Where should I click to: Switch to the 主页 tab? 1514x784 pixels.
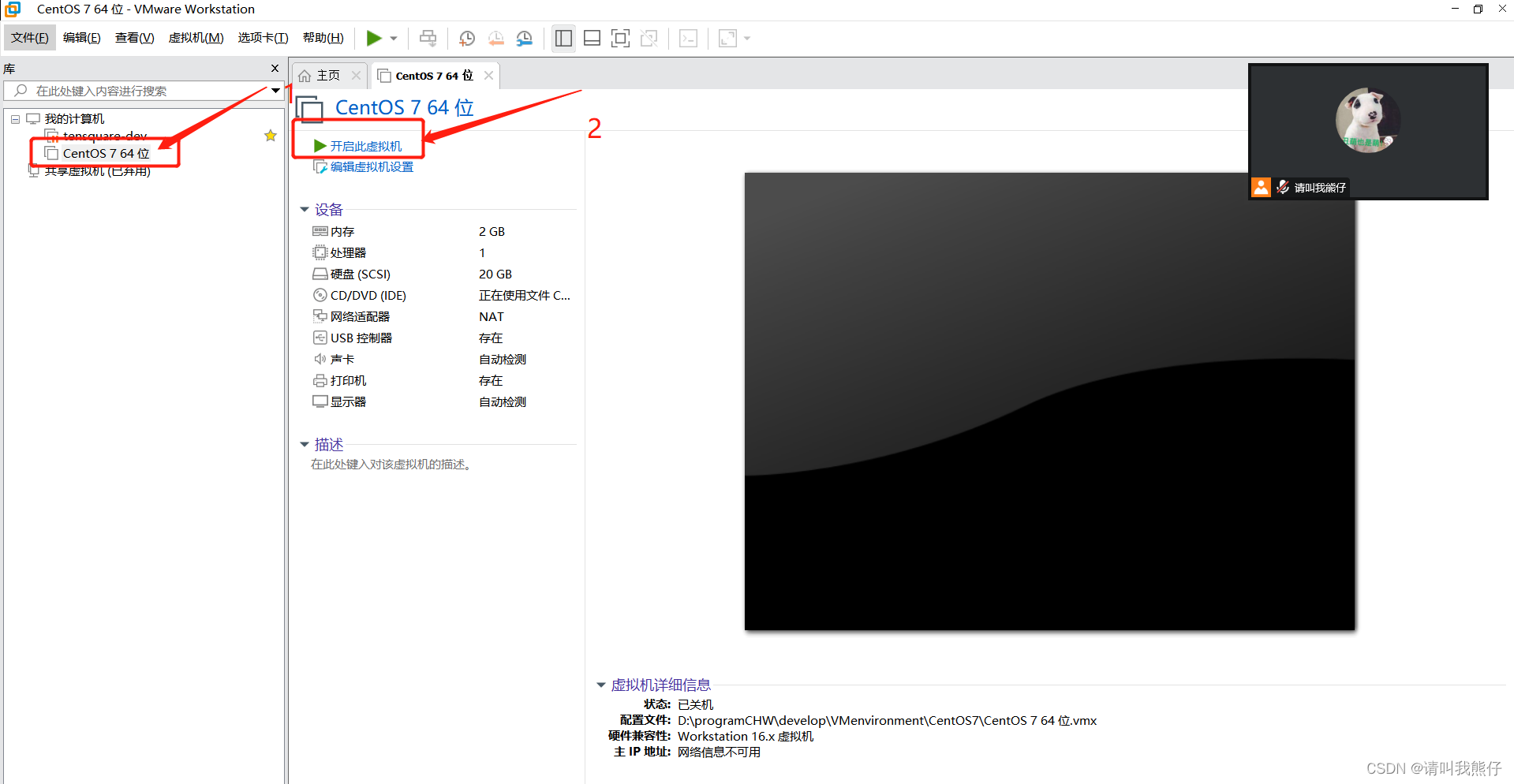[325, 75]
